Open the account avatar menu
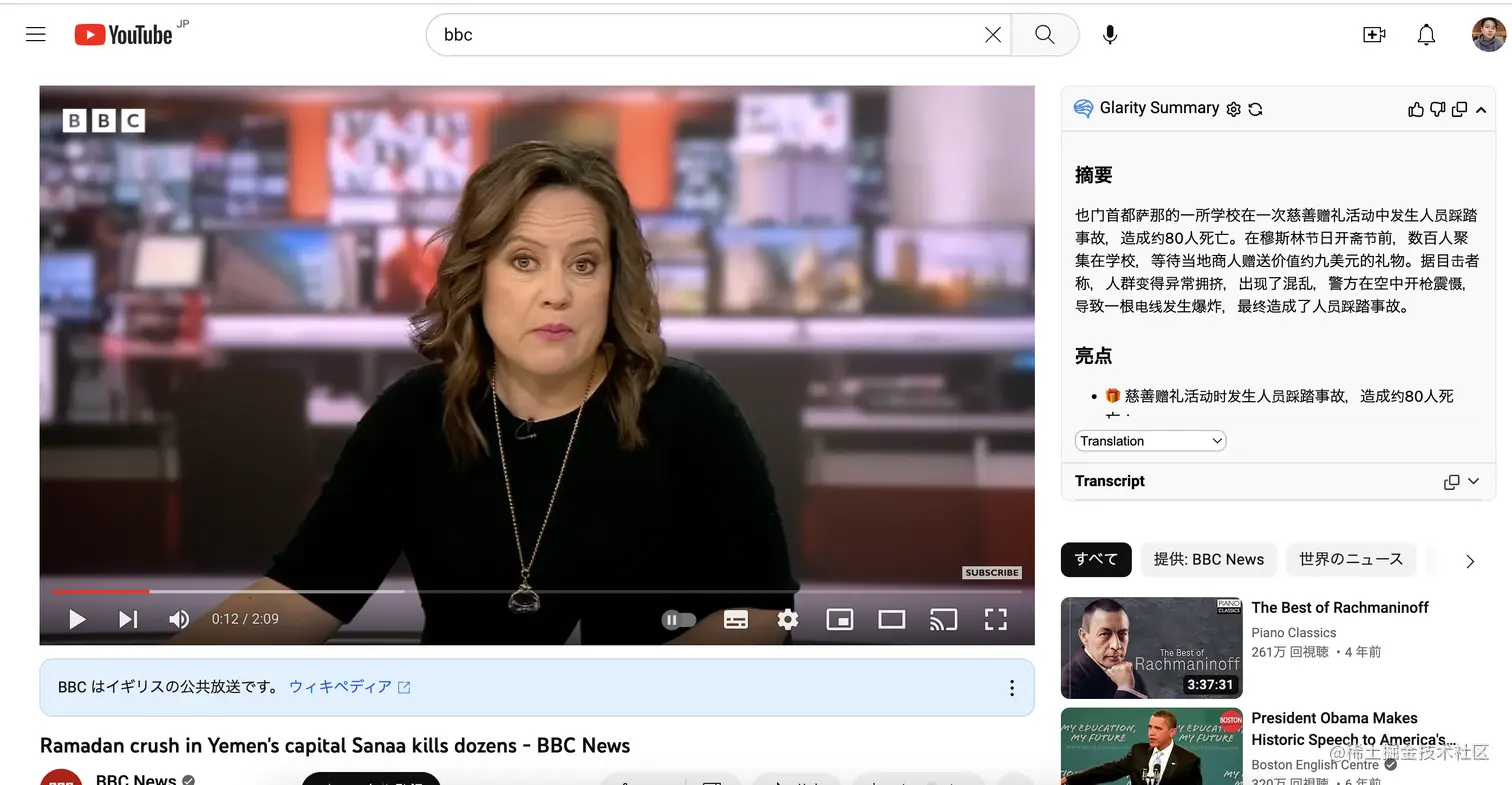Viewport: 1512px width, 785px height. point(1489,35)
